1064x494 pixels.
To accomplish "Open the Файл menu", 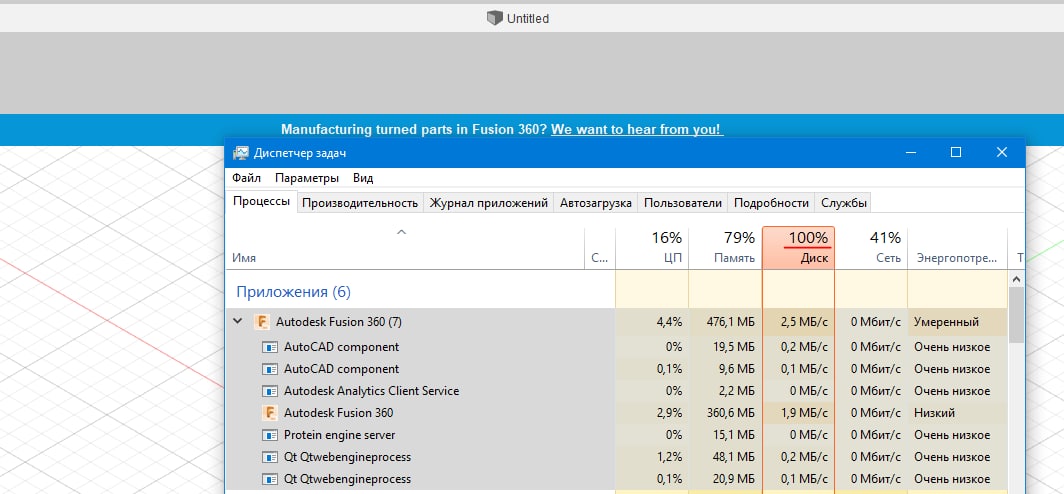I will (x=246, y=178).
